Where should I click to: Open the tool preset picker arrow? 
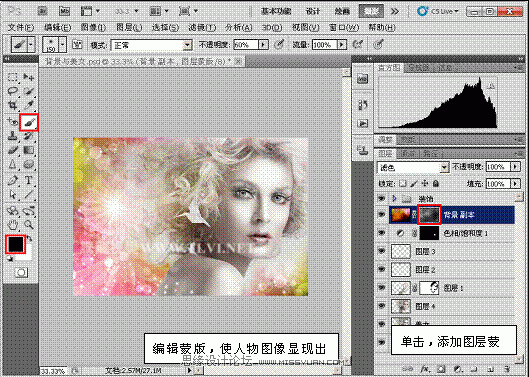click(31, 45)
